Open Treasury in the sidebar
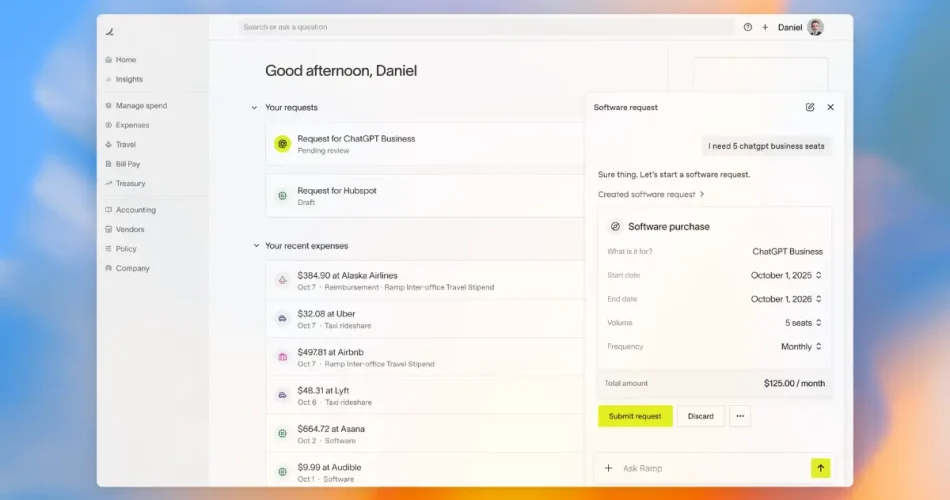Image resolution: width=950 pixels, height=500 pixels. coord(125,183)
